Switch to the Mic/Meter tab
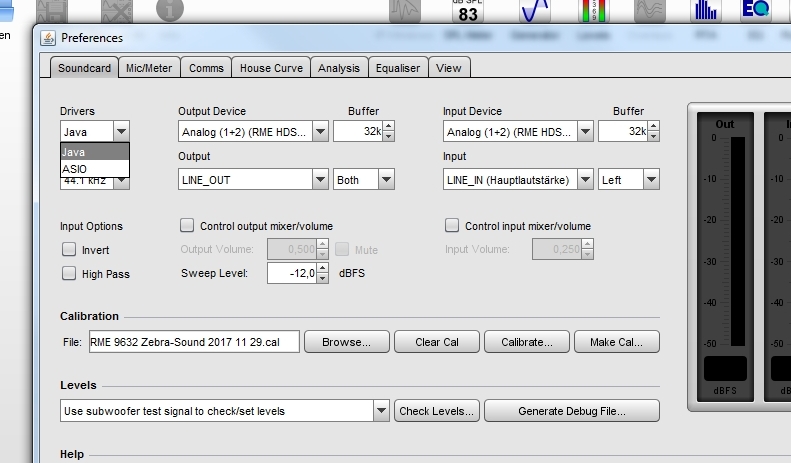Image resolution: width=791 pixels, height=463 pixels. (149, 68)
